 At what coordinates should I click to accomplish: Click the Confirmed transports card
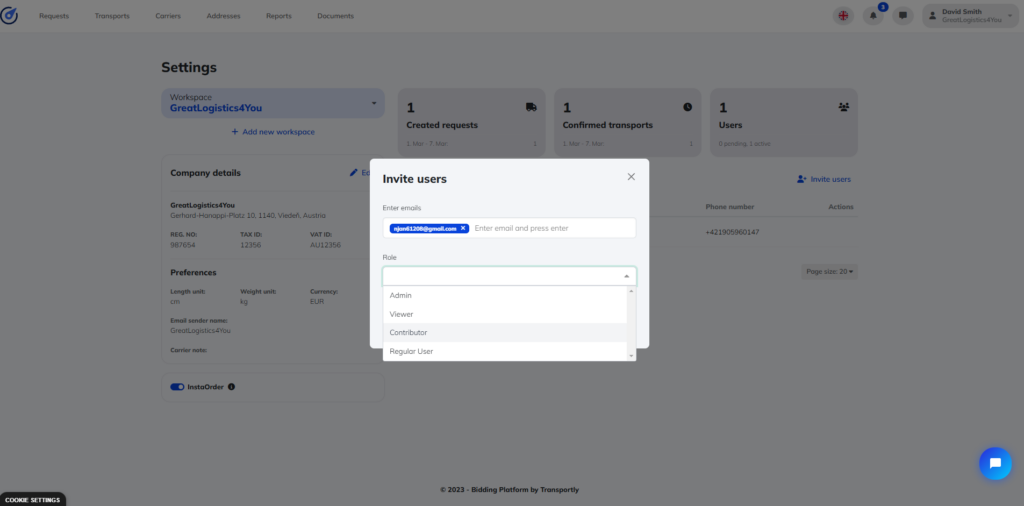coord(628,123)
